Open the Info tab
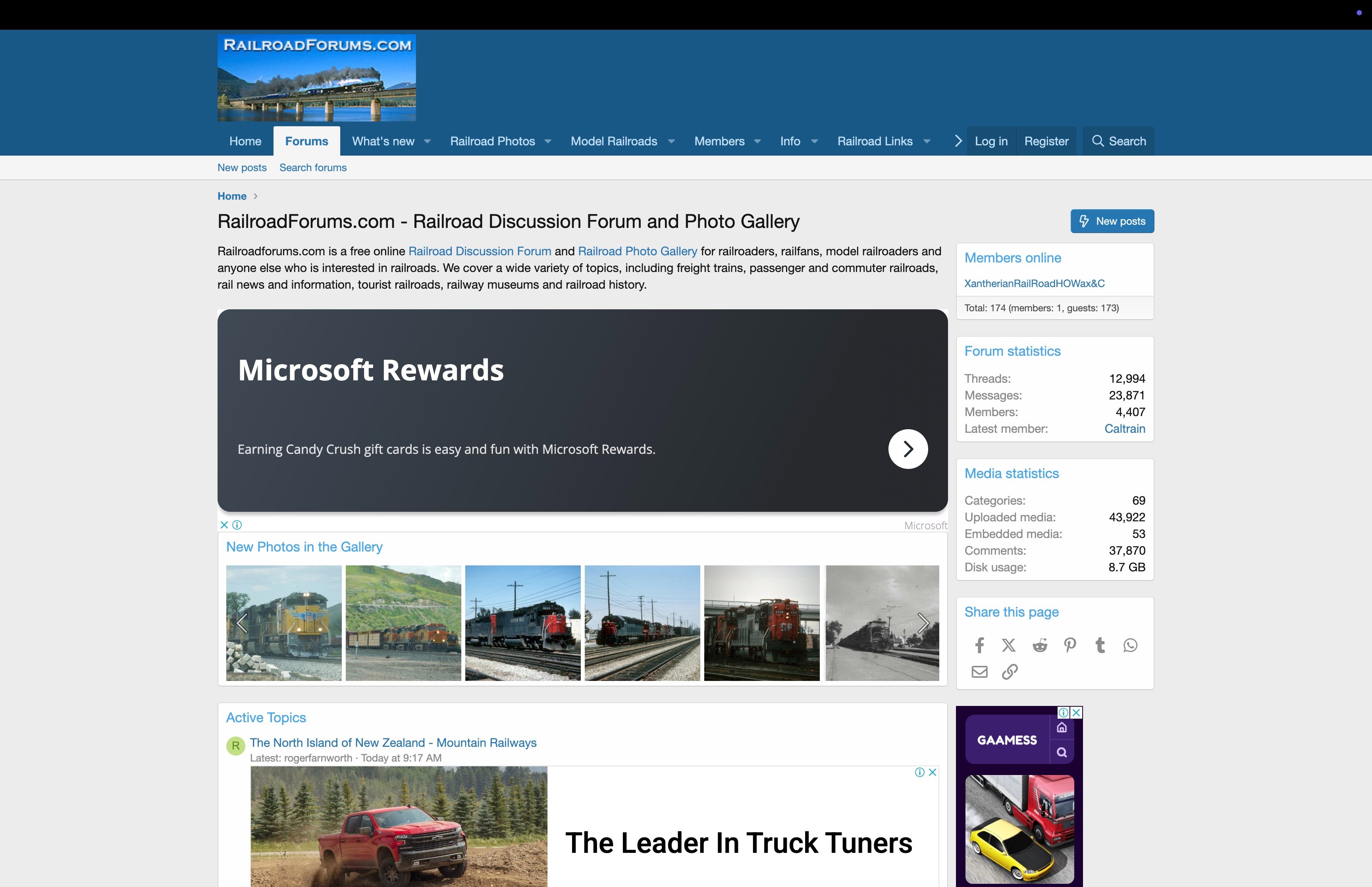 790,141
